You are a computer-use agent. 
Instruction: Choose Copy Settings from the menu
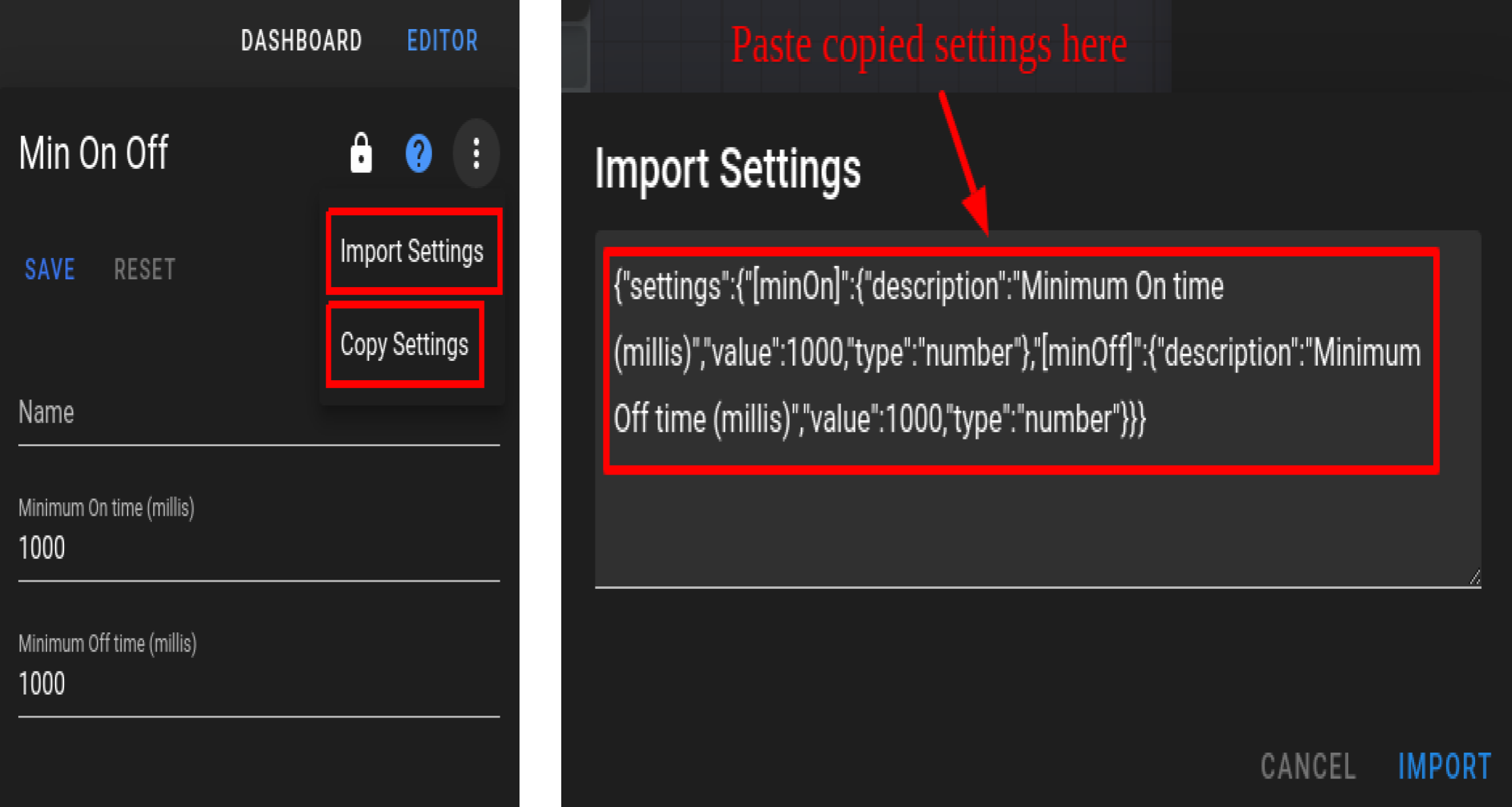pyautogui.click(x=404, y=345)
